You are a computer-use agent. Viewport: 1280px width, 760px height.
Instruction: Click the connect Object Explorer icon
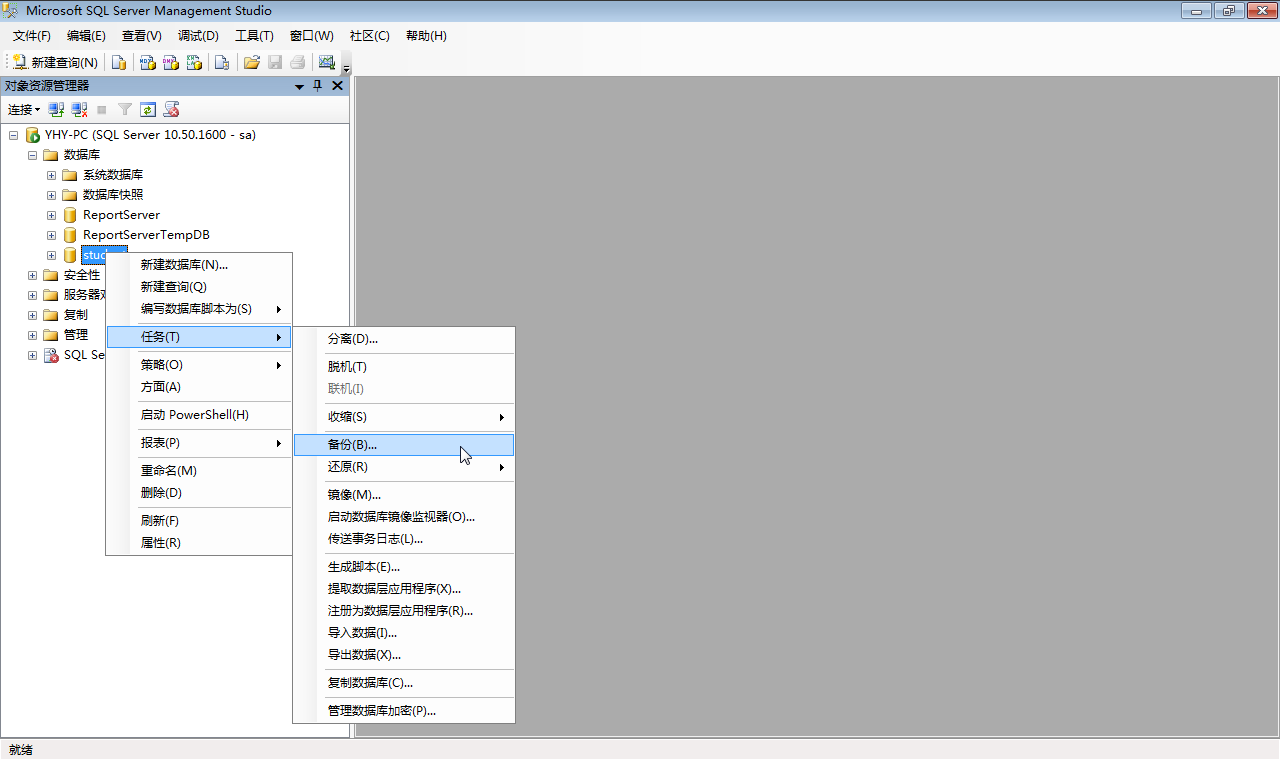tap(57, 110)
